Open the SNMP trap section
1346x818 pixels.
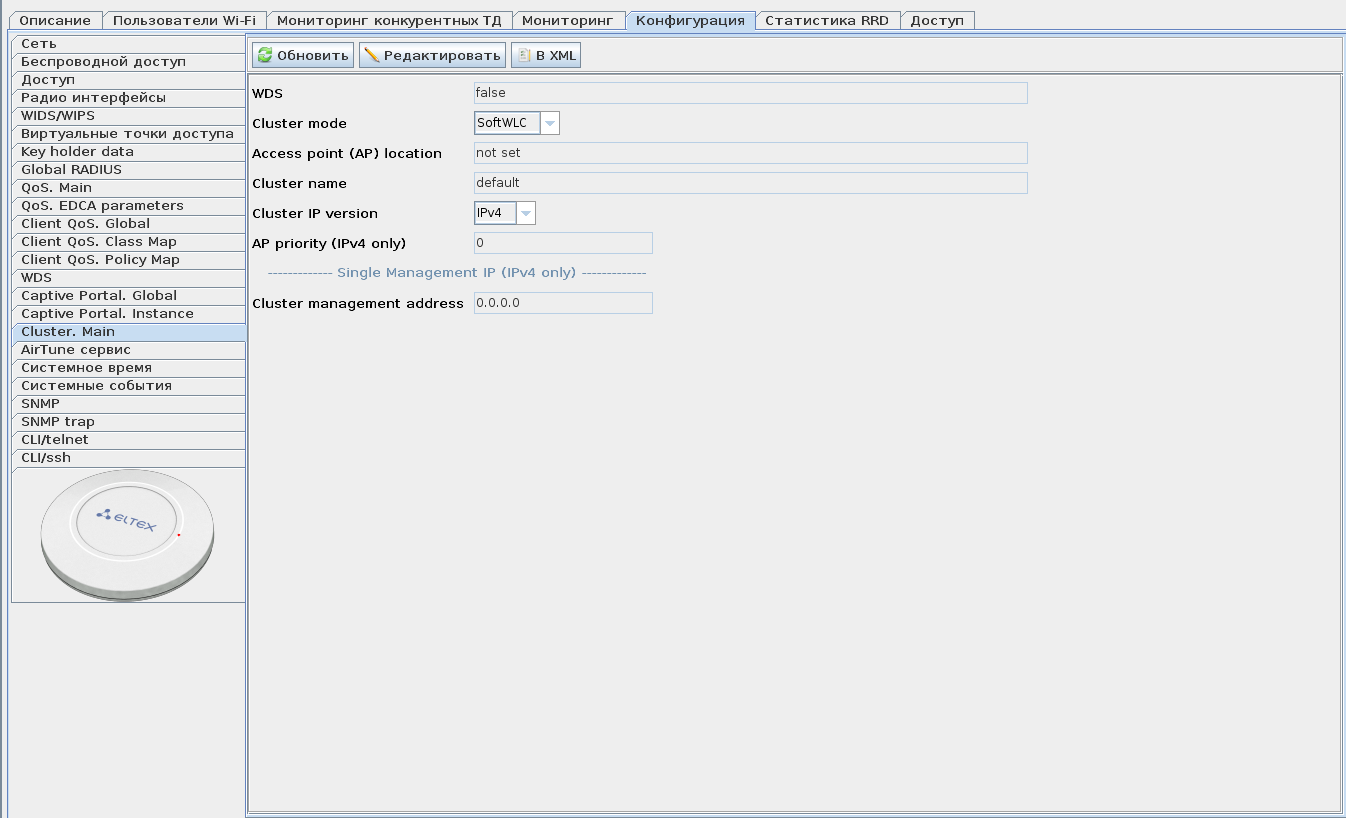pos(128,422)
